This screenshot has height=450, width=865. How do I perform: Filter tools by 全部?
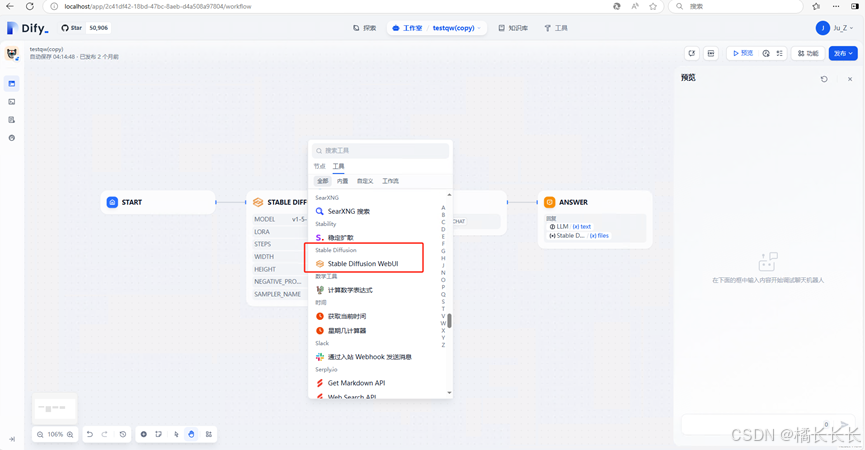click(x=322, y=181)
